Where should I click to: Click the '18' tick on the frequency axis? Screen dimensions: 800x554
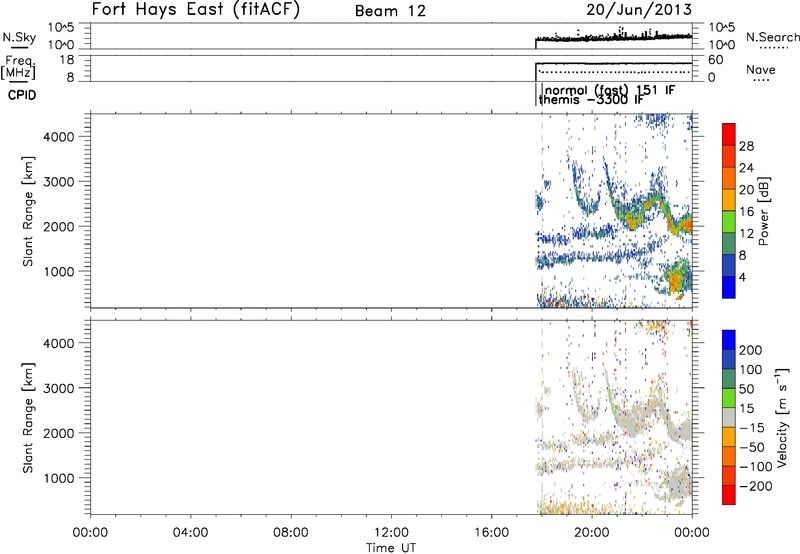tap(67, 60)
